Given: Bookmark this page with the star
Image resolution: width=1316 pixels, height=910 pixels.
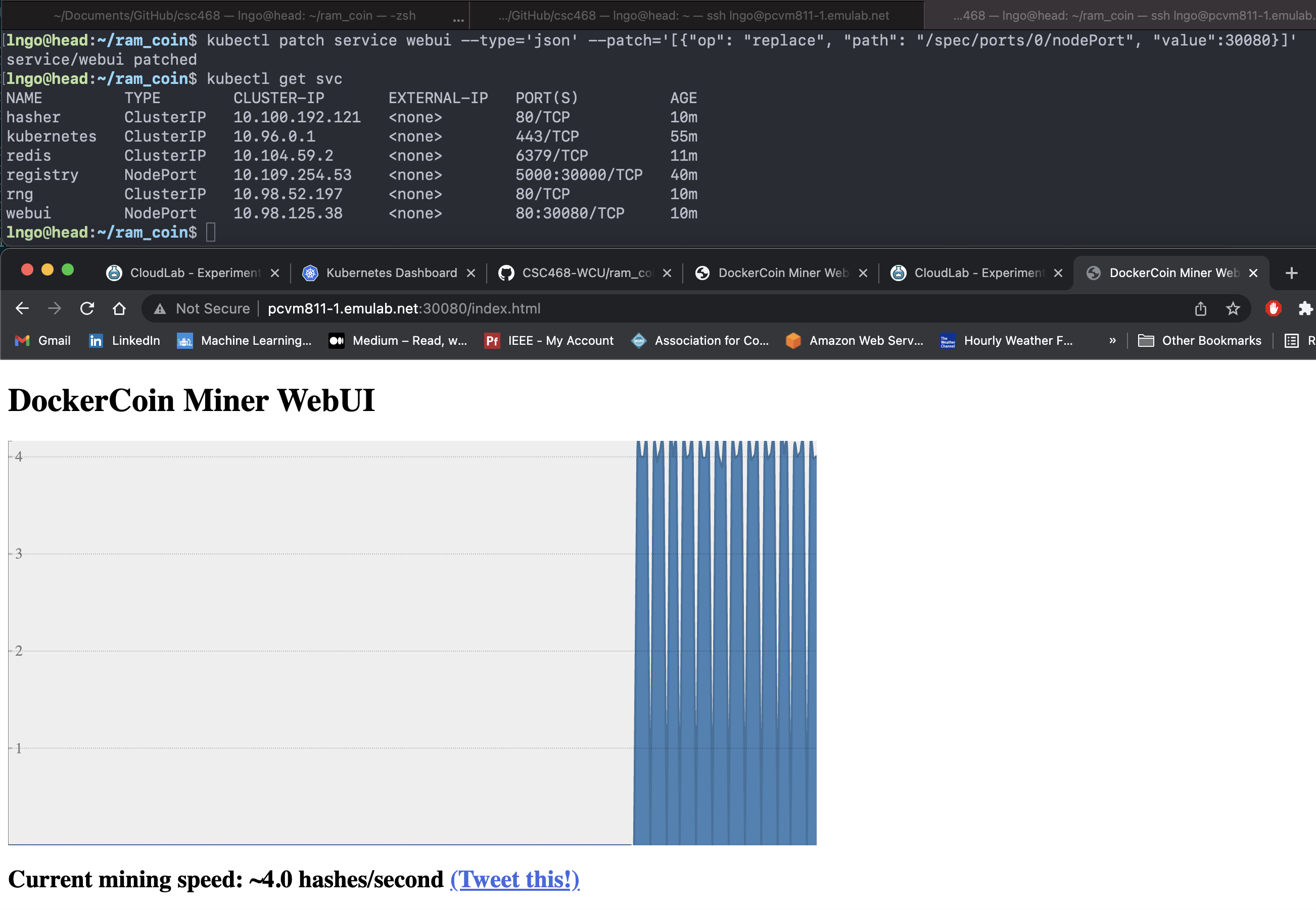Looking at the screenshot, I should [1233, 308].
